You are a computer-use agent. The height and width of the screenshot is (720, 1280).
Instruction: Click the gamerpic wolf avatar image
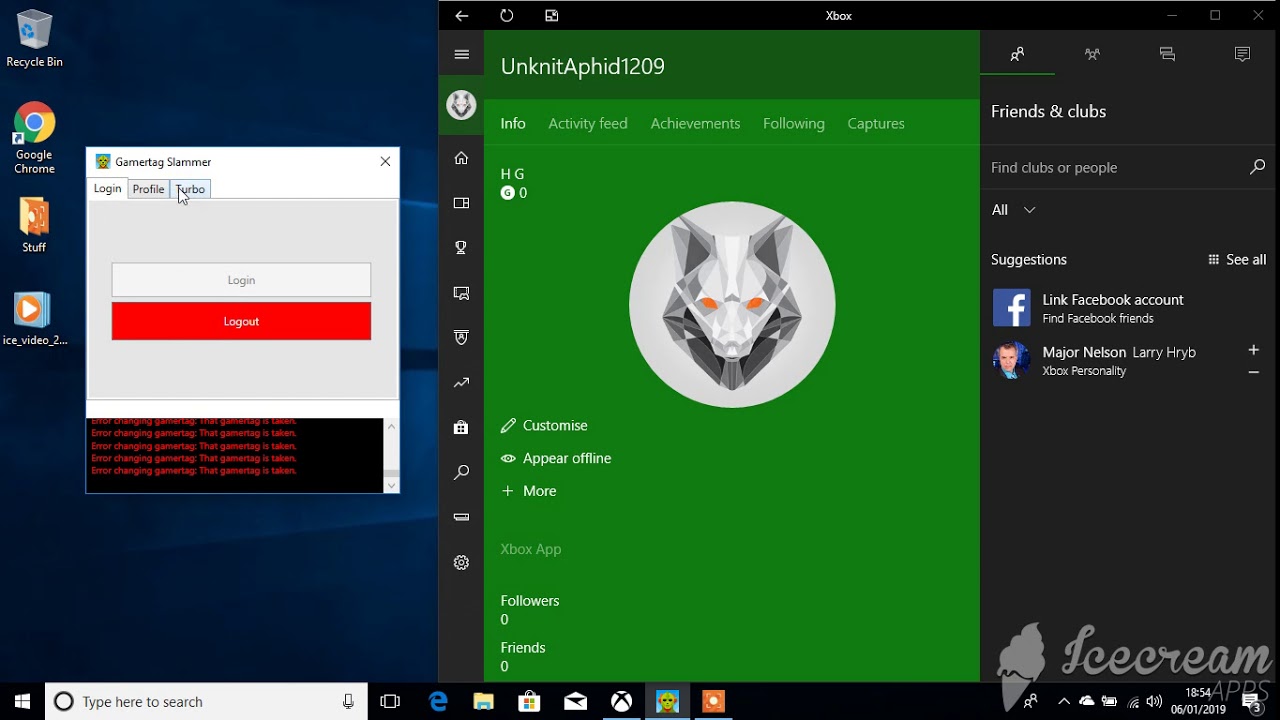(732, 305)
